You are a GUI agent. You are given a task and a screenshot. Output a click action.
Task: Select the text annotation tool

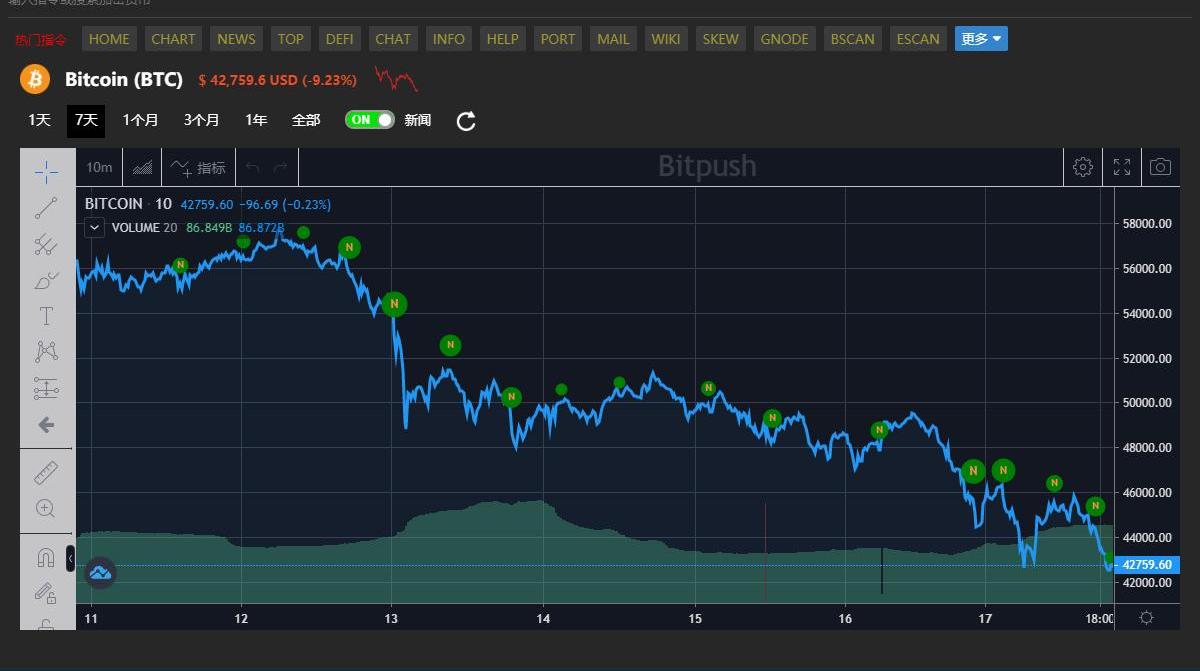(46, 316)
